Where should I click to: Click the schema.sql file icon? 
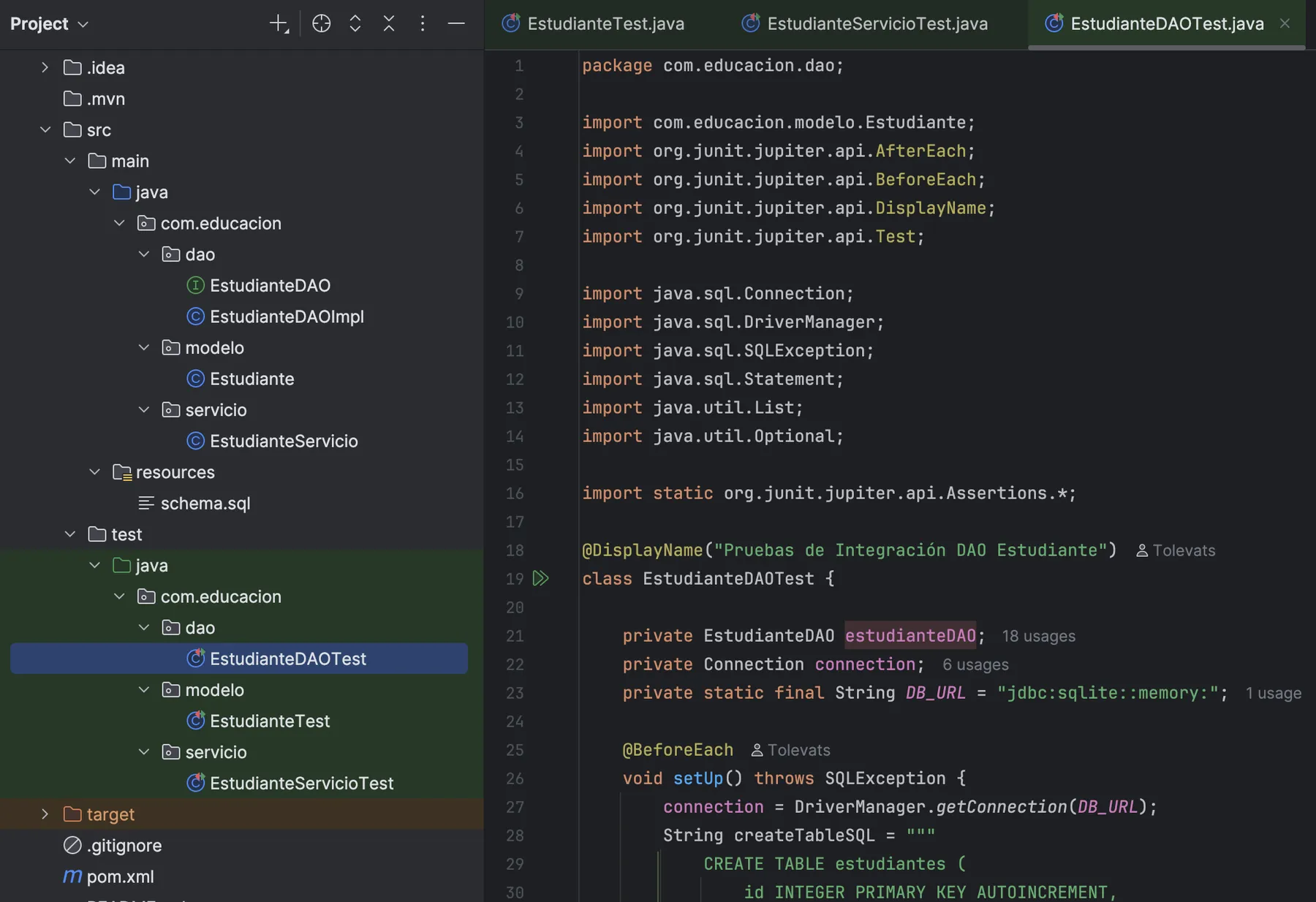point(146,504)
